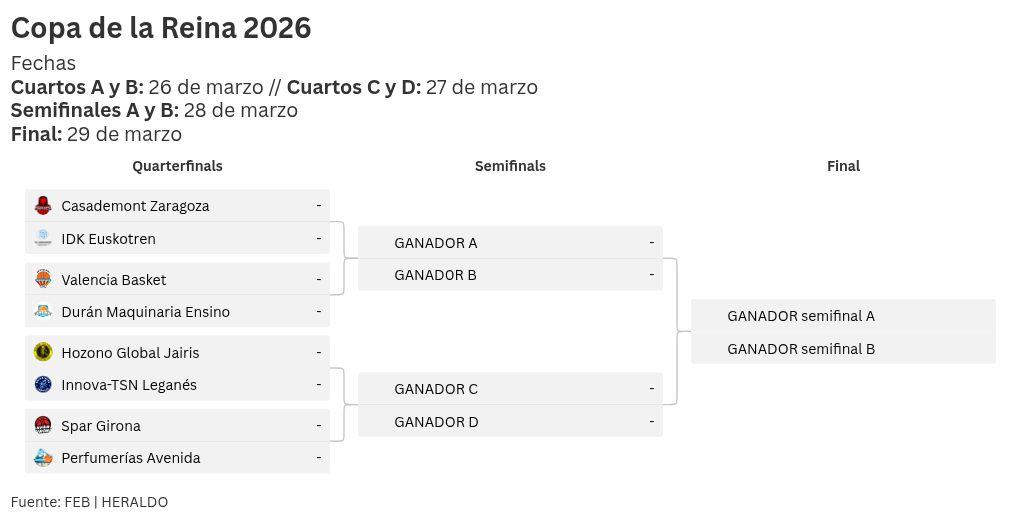Viewport: 1020px width, 522px height.
Task: Click the Copa de la Reina 2026 title
Action: 161,28
